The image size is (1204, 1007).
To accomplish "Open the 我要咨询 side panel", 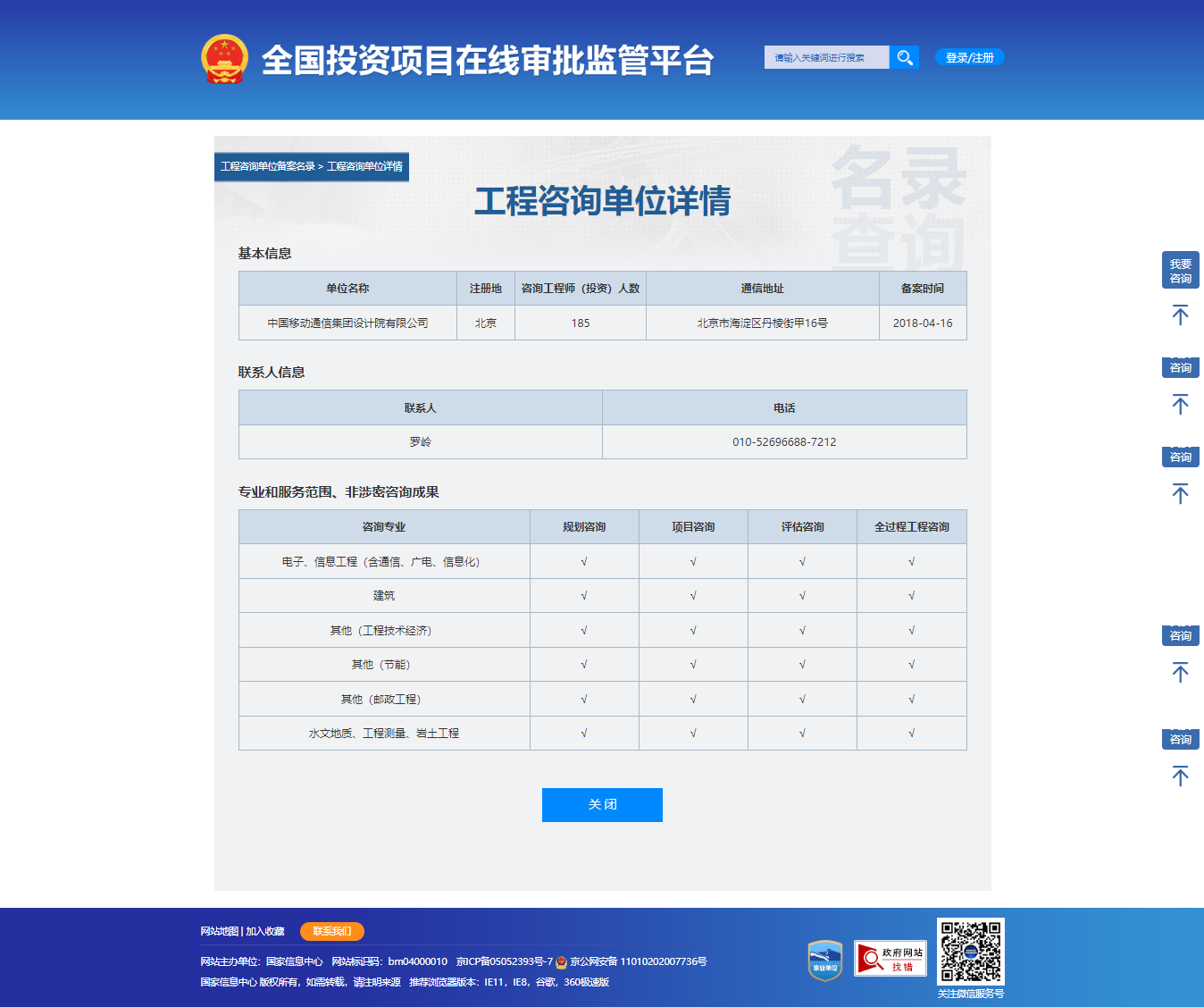I will 1181,270.
